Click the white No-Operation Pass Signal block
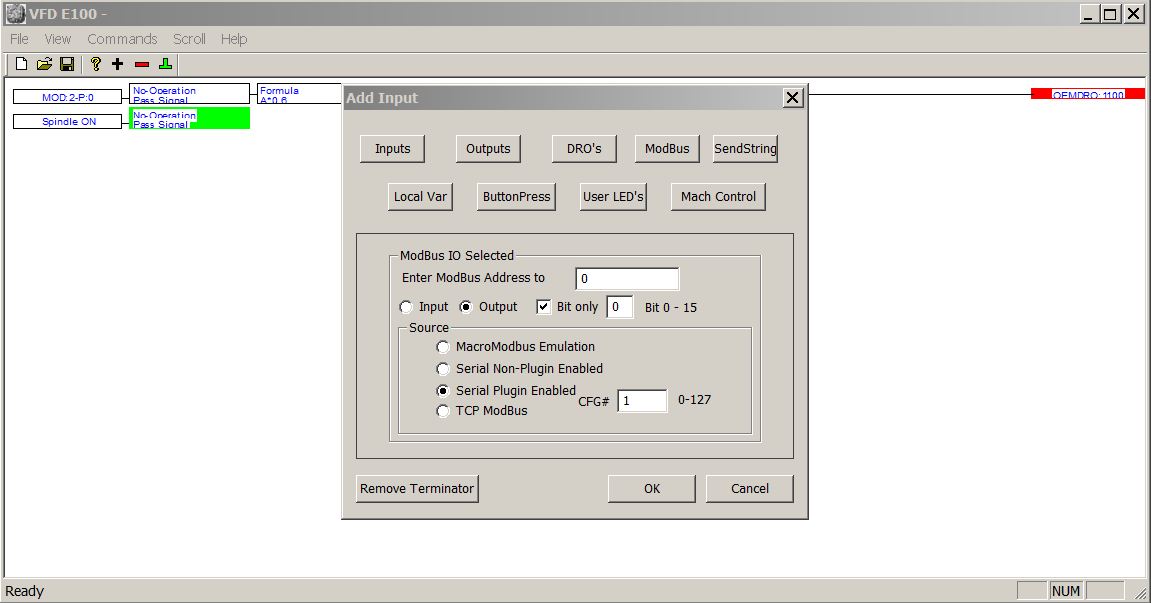1151x603 pixels. (189, 94)
